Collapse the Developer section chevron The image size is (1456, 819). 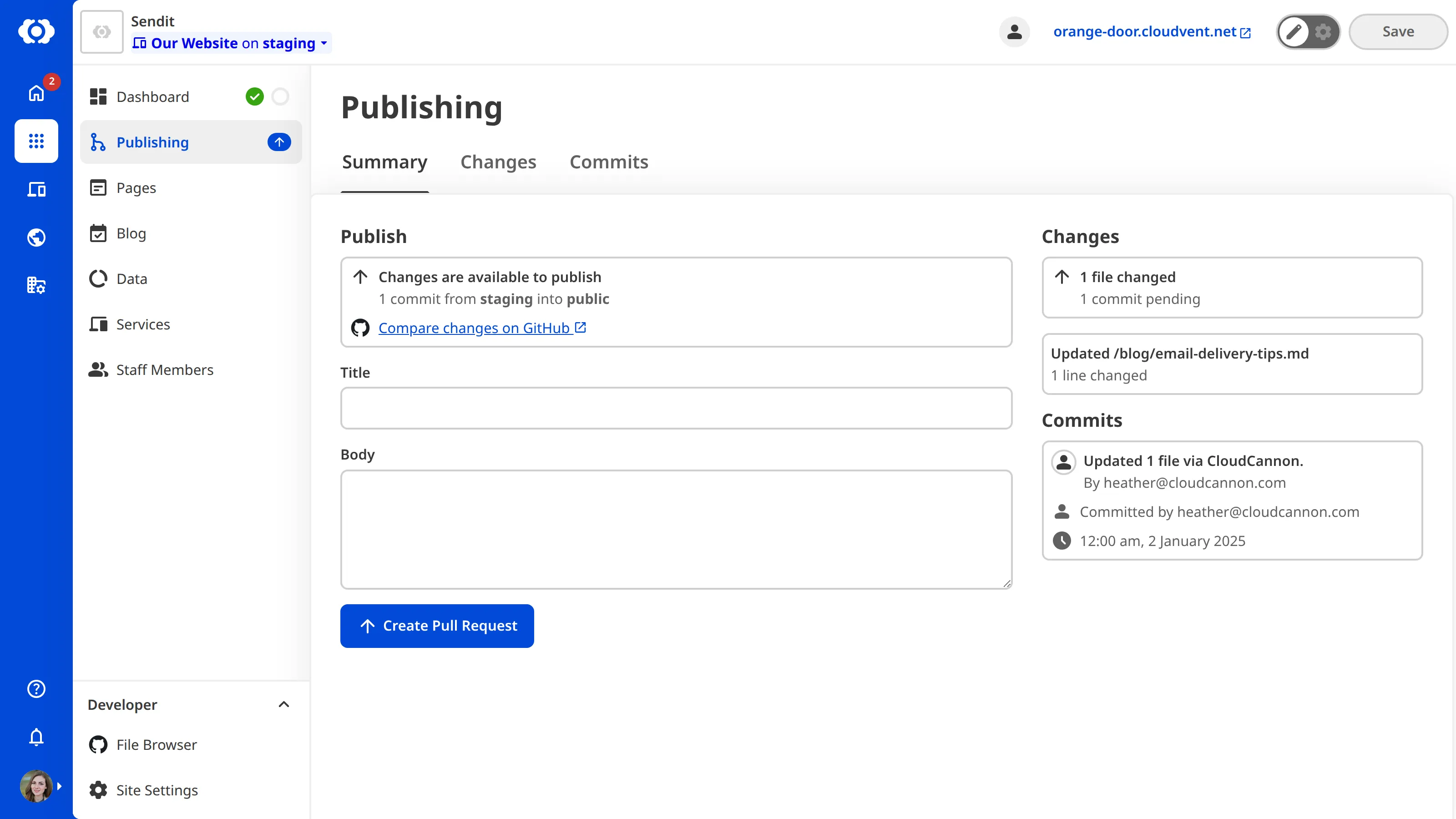[284, 704]
